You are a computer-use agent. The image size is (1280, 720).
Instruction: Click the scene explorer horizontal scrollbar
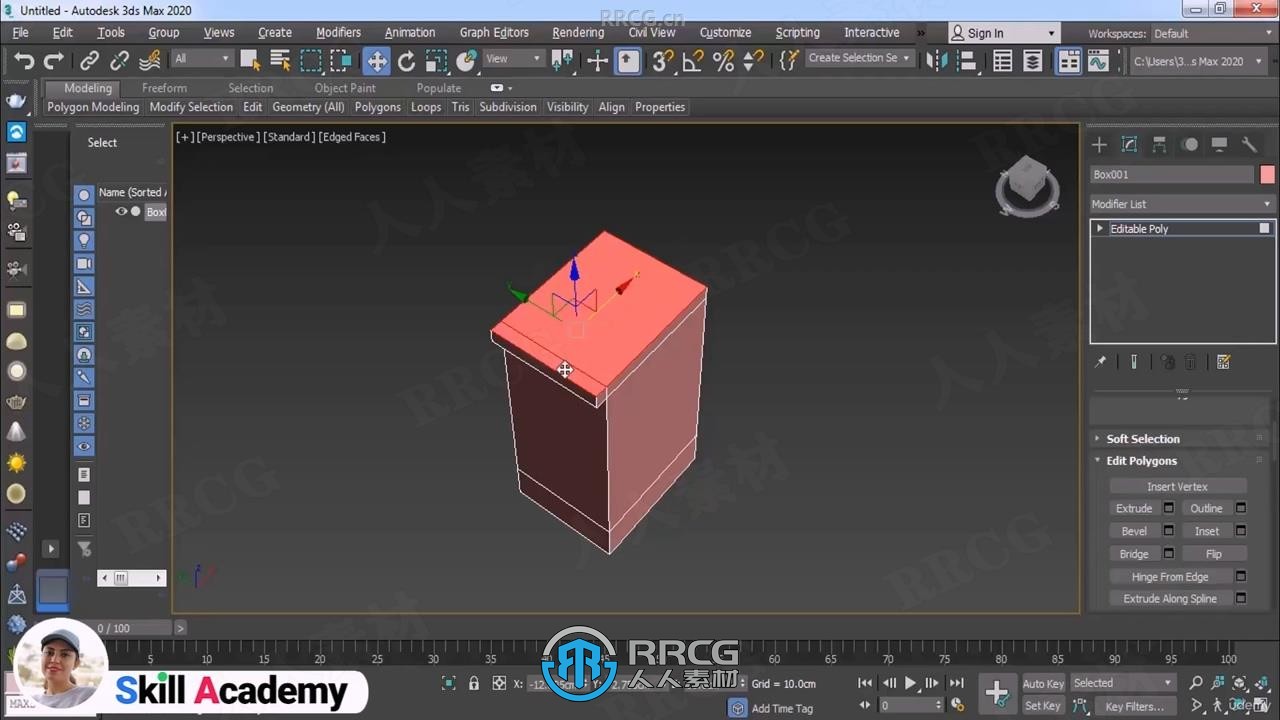[131, 578]
